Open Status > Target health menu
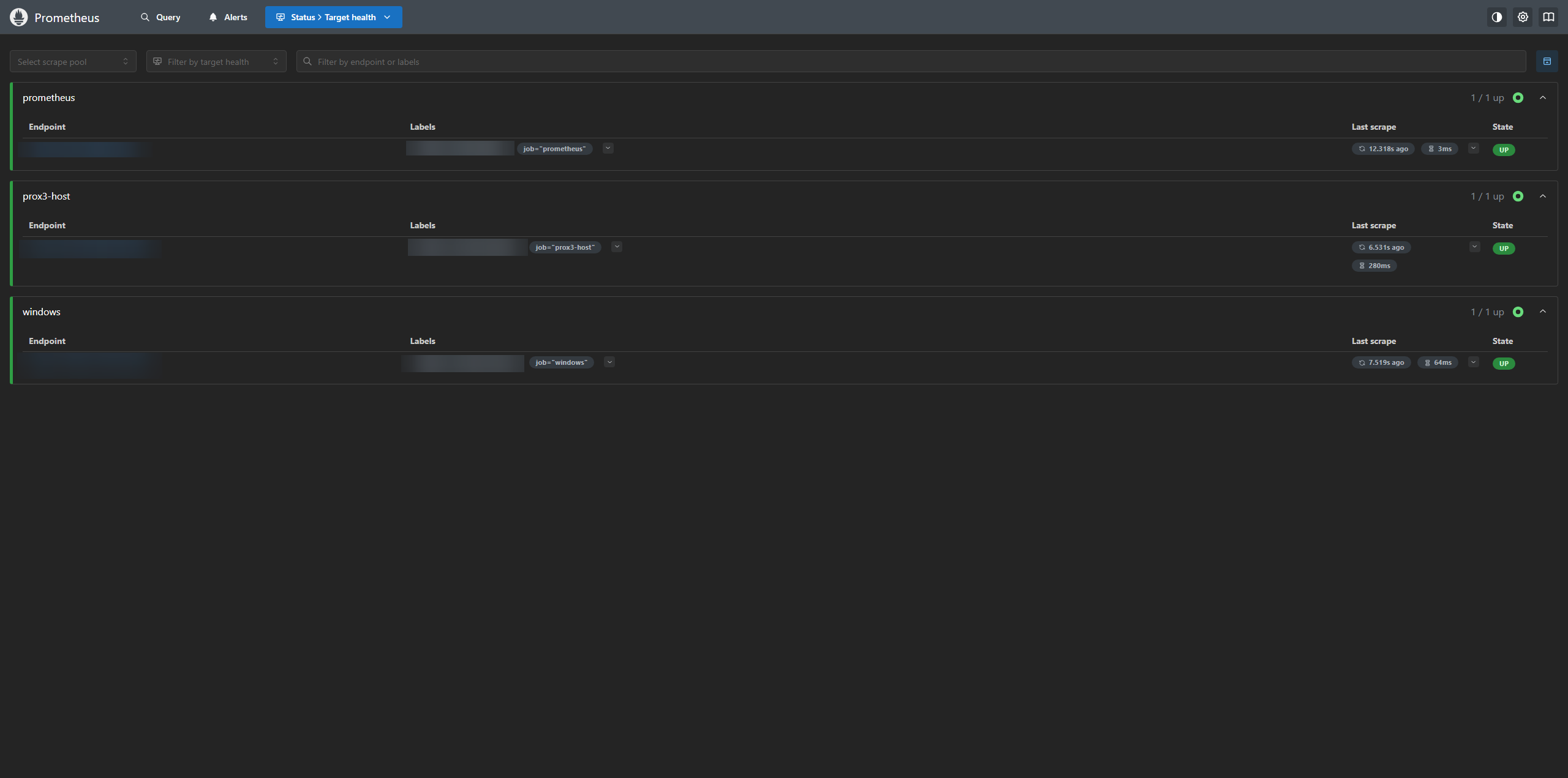This screenshot has width=1568, height=778. point(333,17)
